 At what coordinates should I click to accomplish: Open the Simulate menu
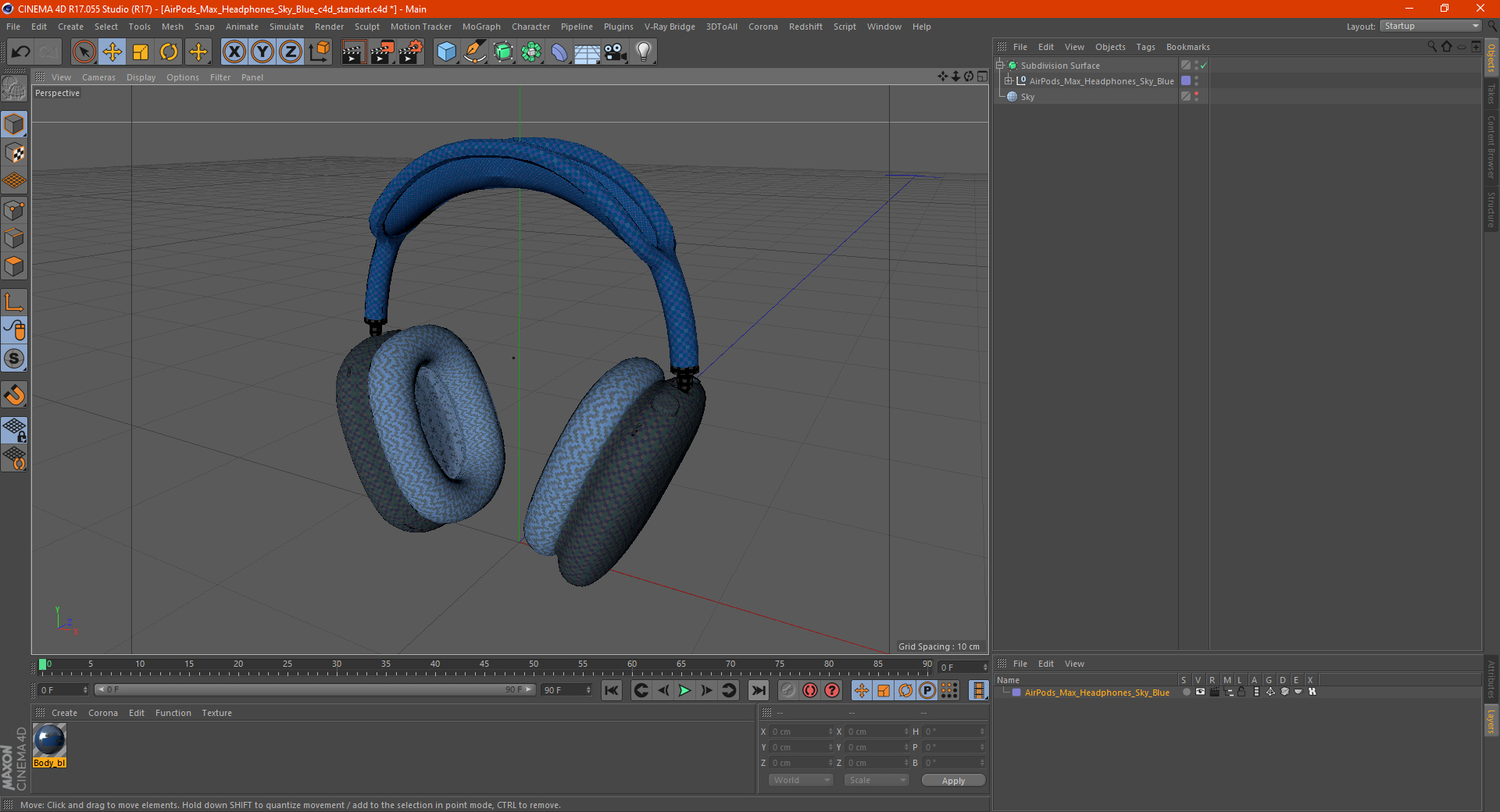coord(286,27)
